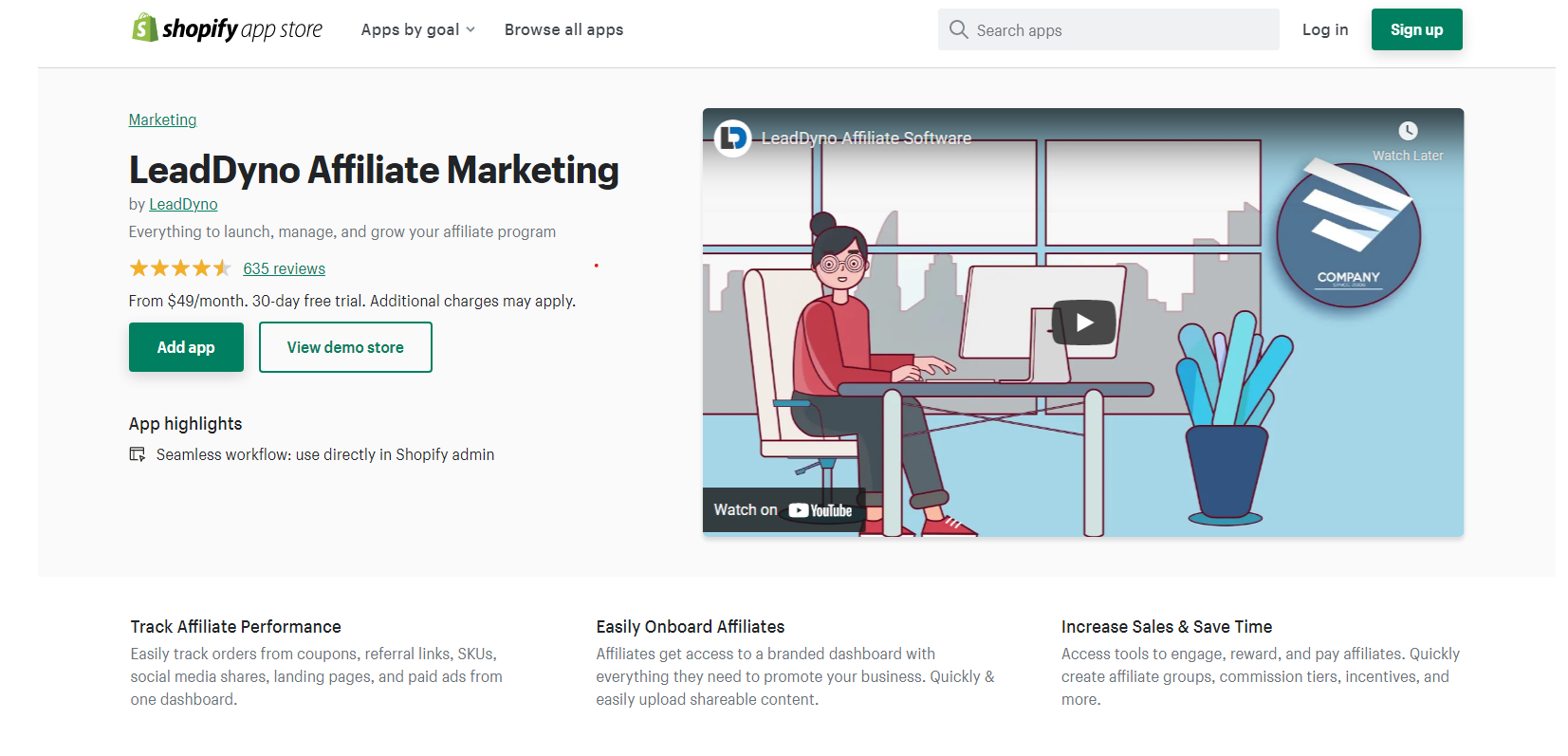
Task: Click the Shopify app store logo
Action: pos(227,28)
